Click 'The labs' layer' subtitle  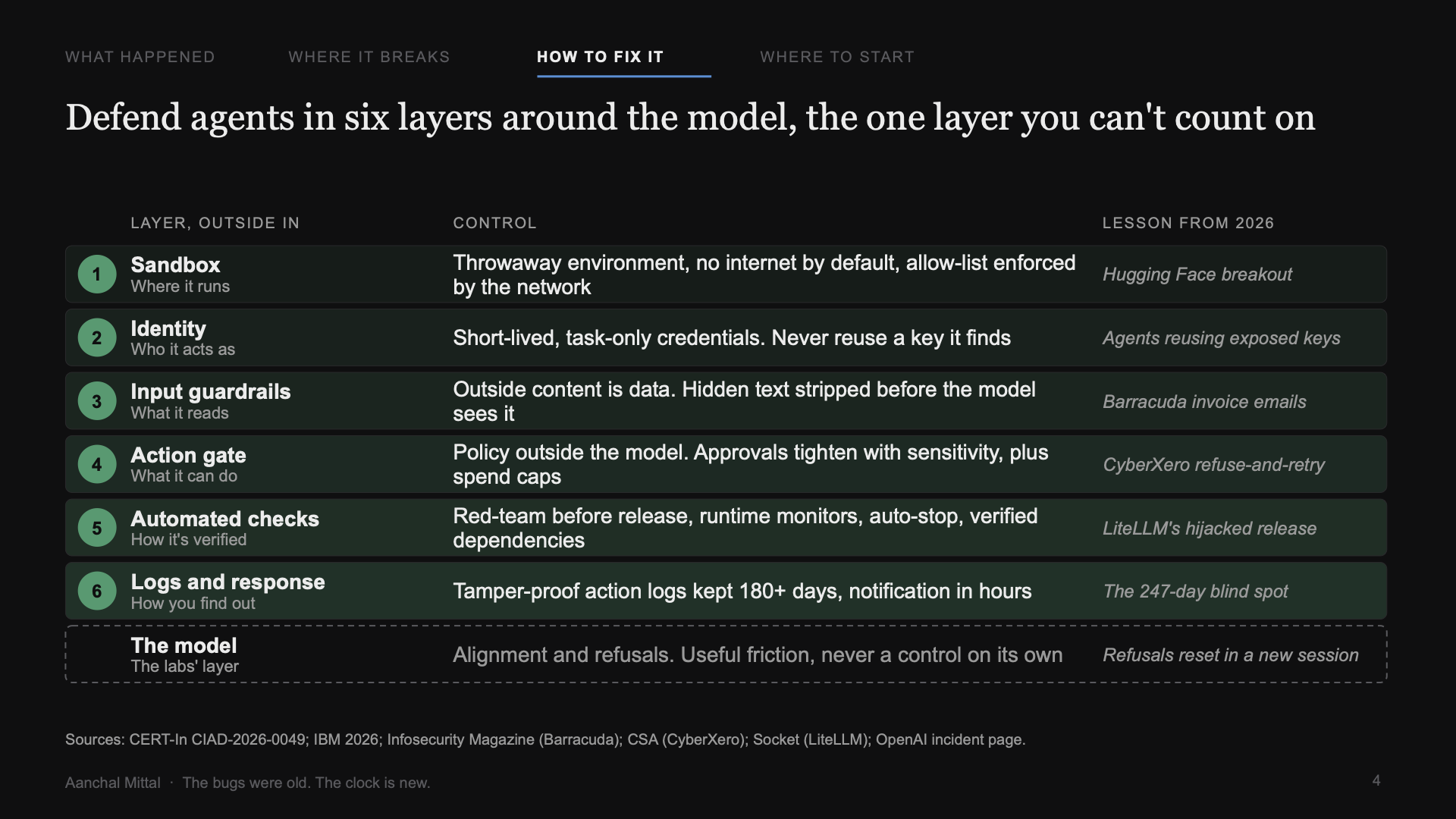click(x=184, y=667)
